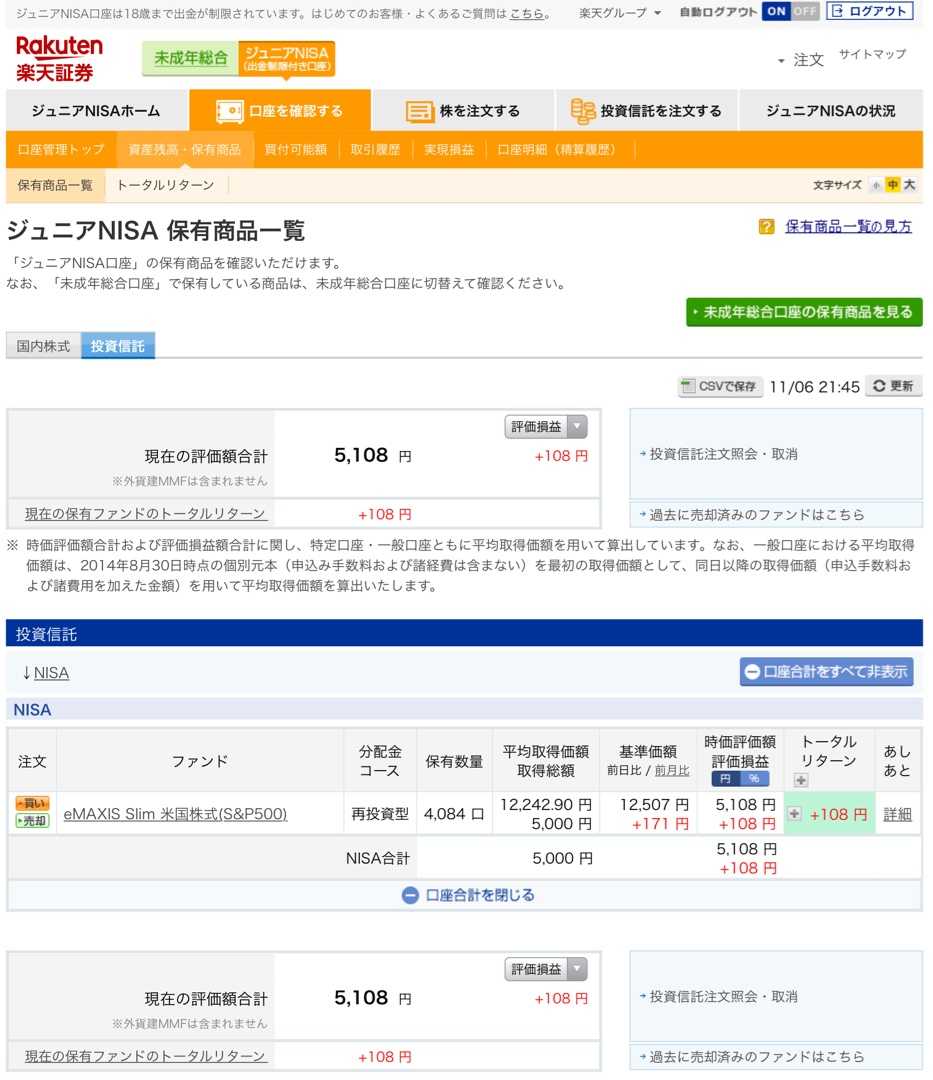Open upper 投資信託注文照会・取消 link

[x=724, y=454]
